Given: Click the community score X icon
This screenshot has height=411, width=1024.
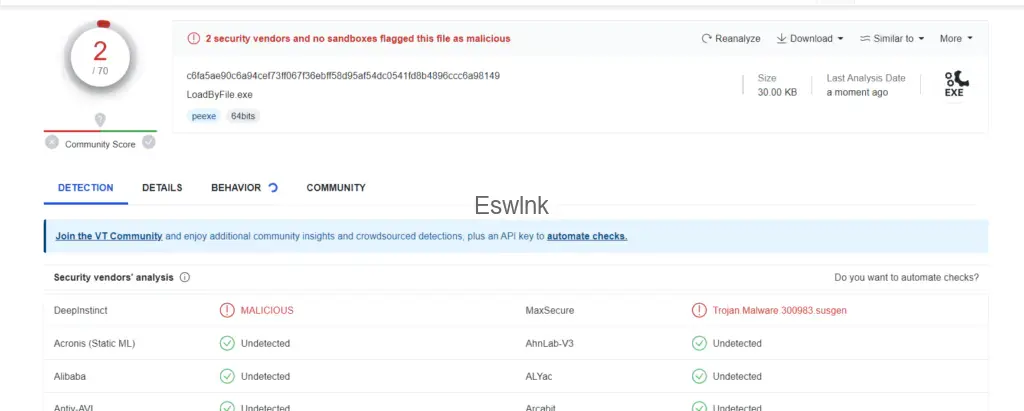Looking at the screenshot, I should [x=52, y=143].
